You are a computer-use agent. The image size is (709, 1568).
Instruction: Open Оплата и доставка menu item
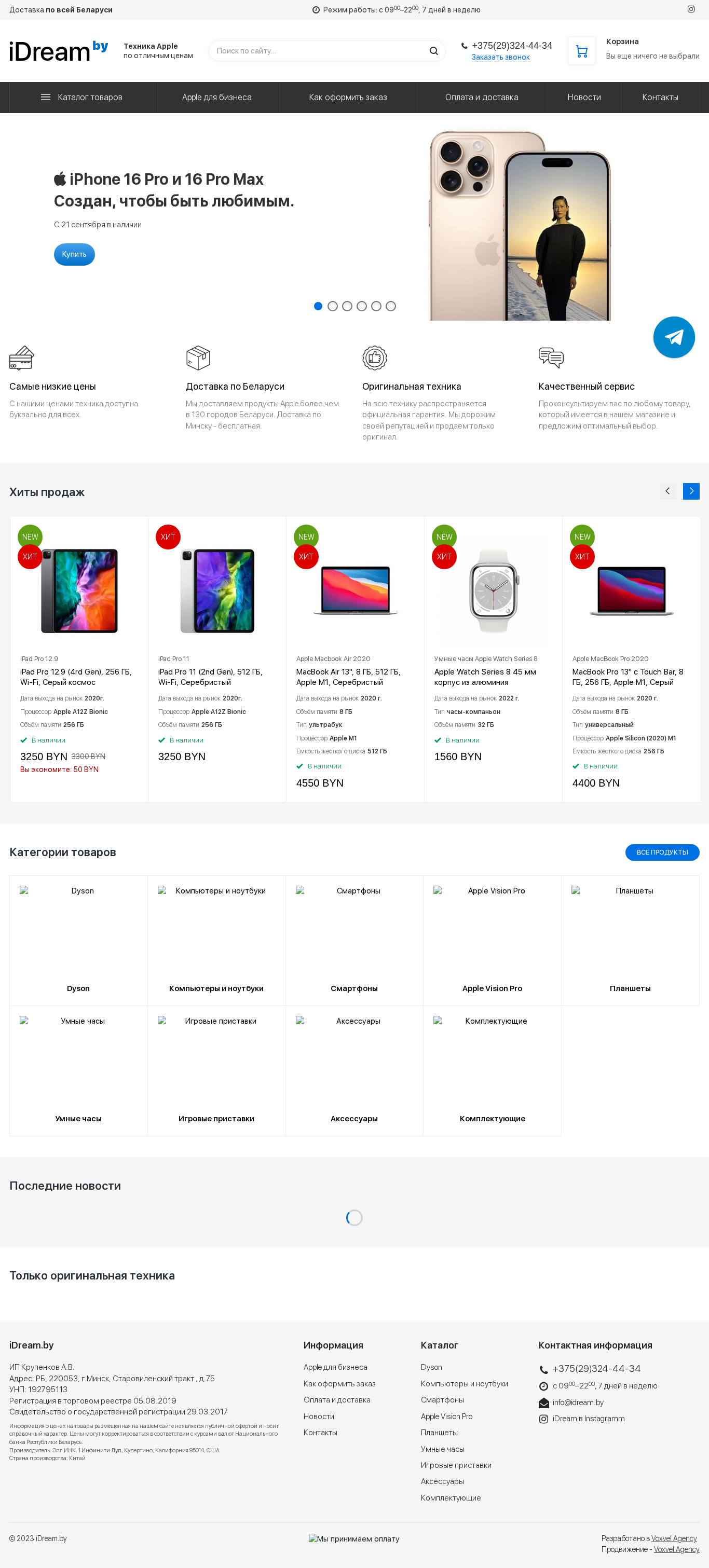pos(482,98)
